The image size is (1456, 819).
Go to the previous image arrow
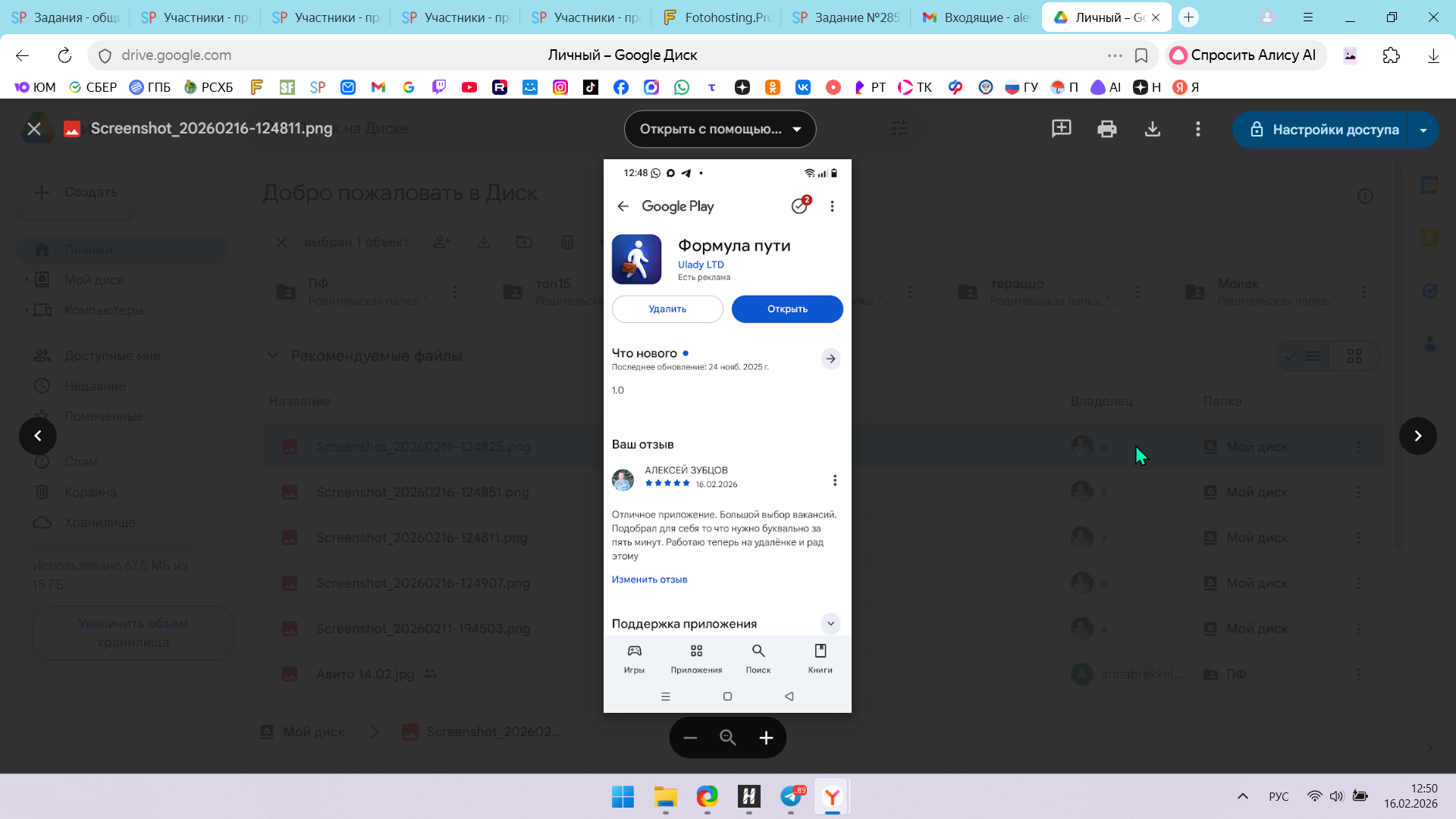(38, 436)
